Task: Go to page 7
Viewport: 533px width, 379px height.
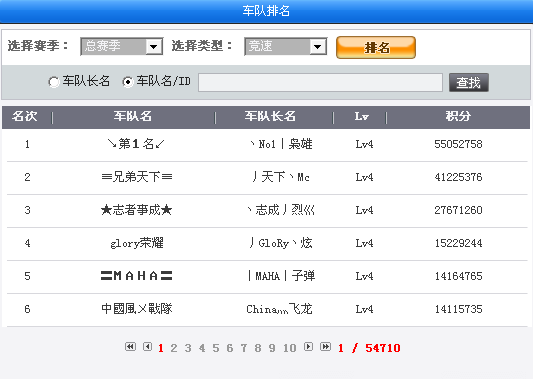Action: coord(244,348)
